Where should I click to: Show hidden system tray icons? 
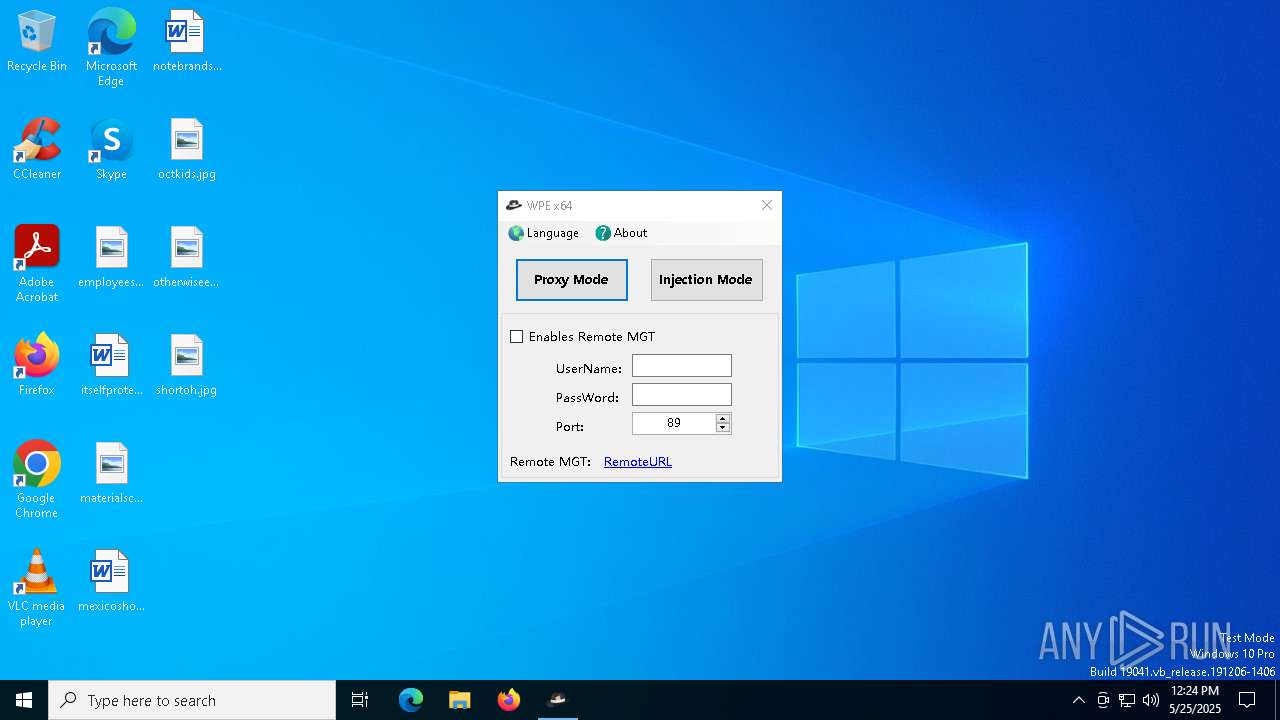pyautogui.click(x=1078, y=700)
